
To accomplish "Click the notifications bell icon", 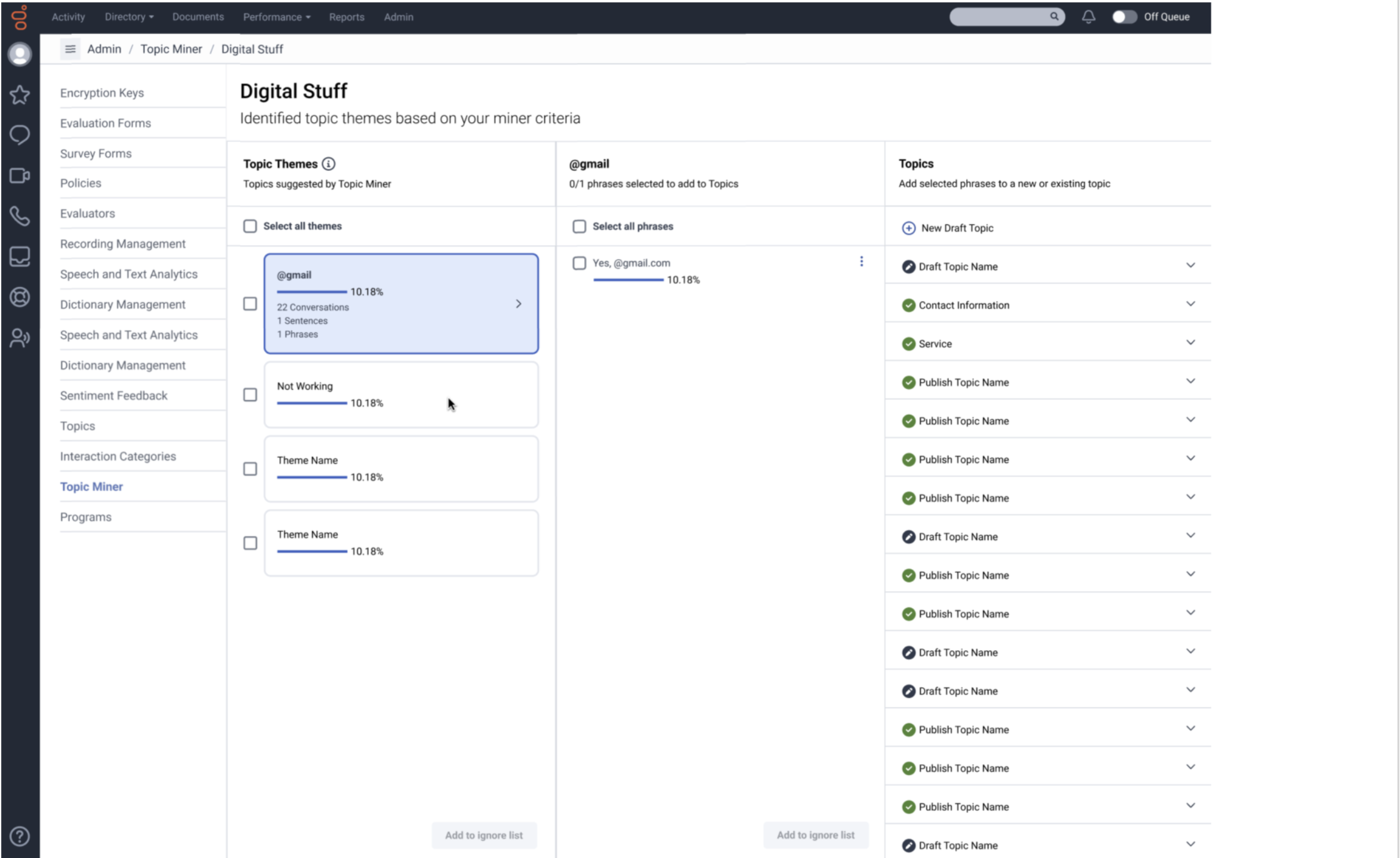I will 1088,17.
